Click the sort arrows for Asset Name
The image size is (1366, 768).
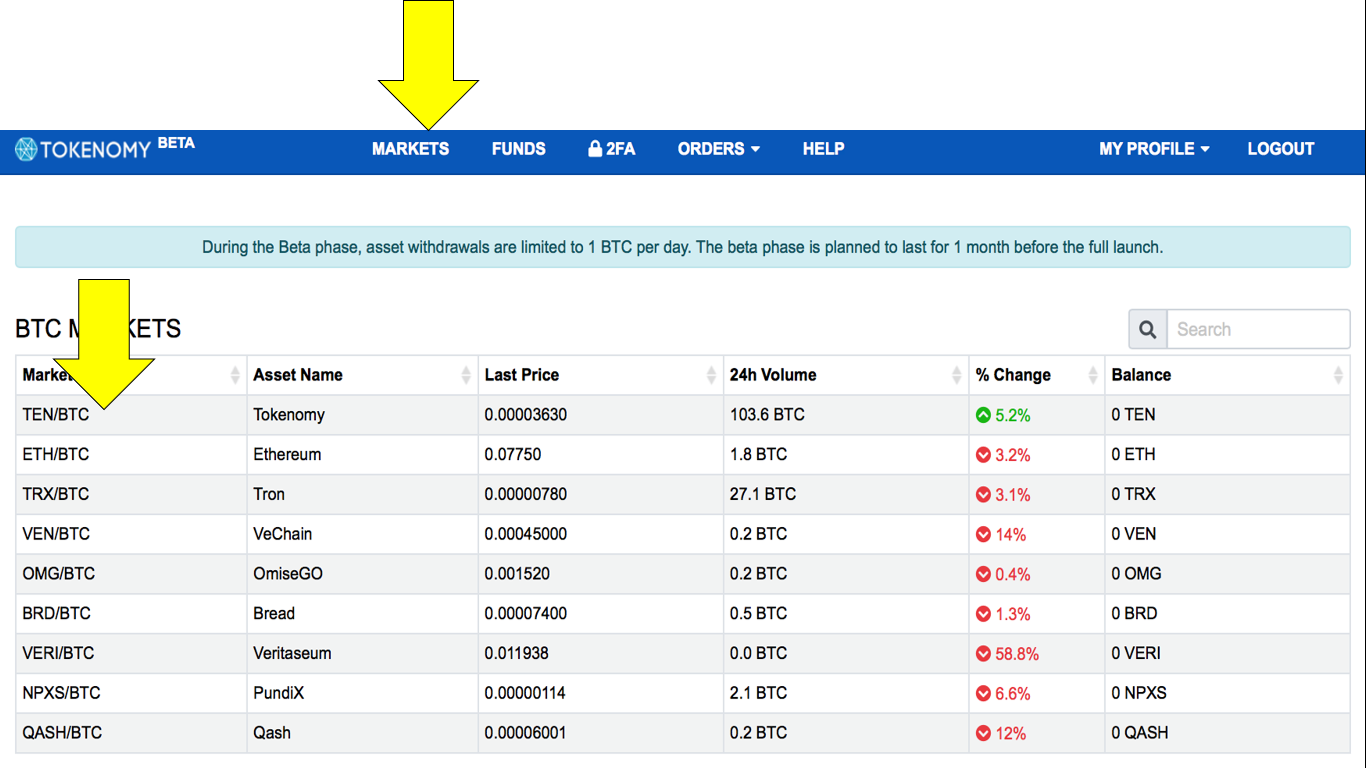[466, 375]
